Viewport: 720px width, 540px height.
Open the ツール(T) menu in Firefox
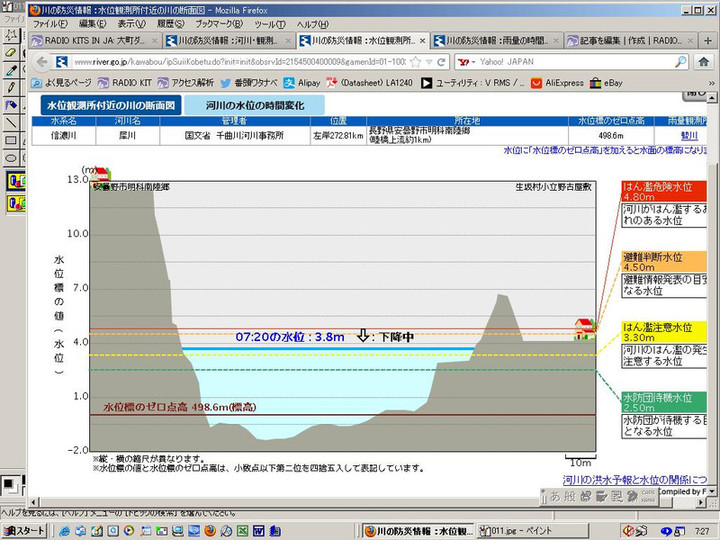point(269,23)
